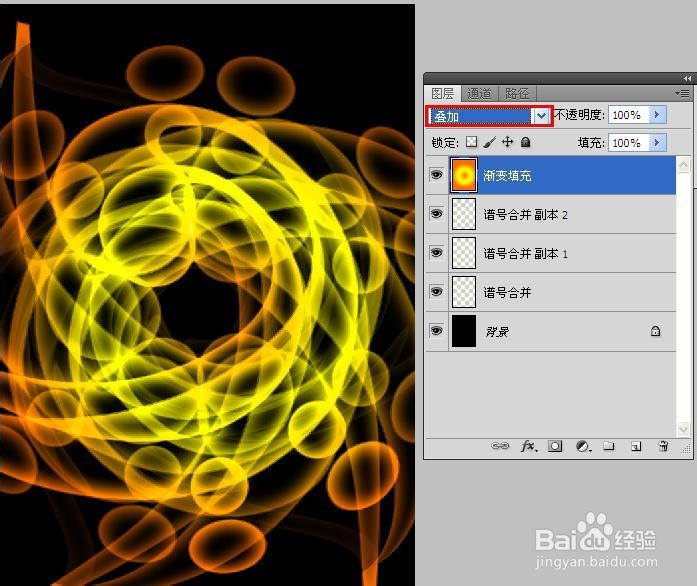Open the blend mode dropdown arrow
Screen dimensions: 697x586
pos(541,116)
